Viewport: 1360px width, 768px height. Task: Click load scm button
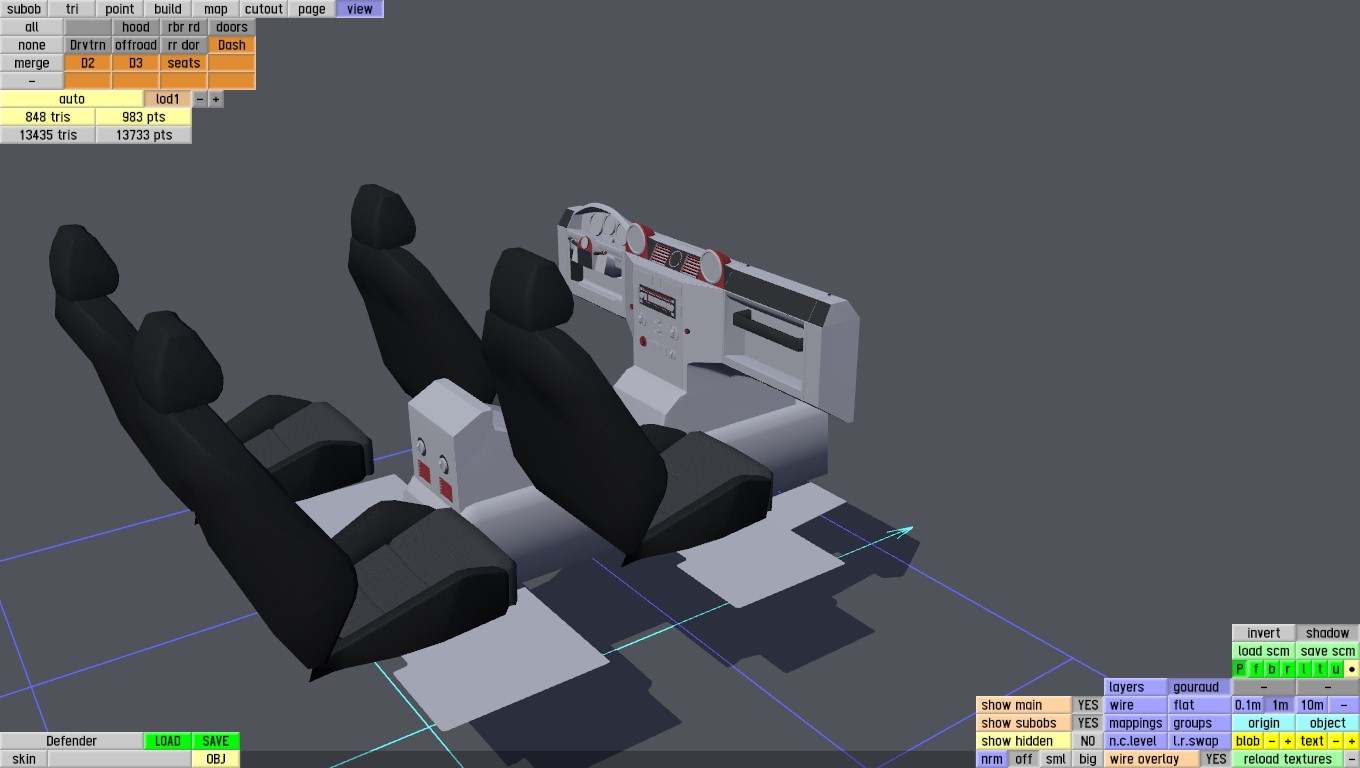coord(1264,651)
